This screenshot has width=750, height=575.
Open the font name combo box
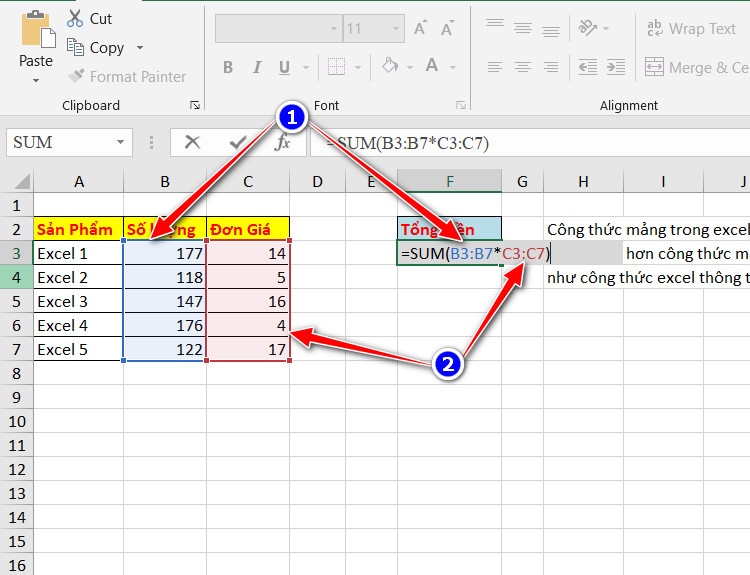pos(279,29)
